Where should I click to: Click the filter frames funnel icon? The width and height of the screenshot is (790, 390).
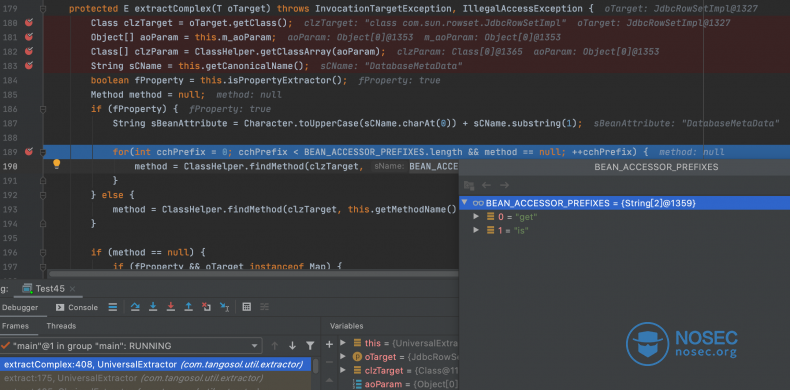pos(310,346)
